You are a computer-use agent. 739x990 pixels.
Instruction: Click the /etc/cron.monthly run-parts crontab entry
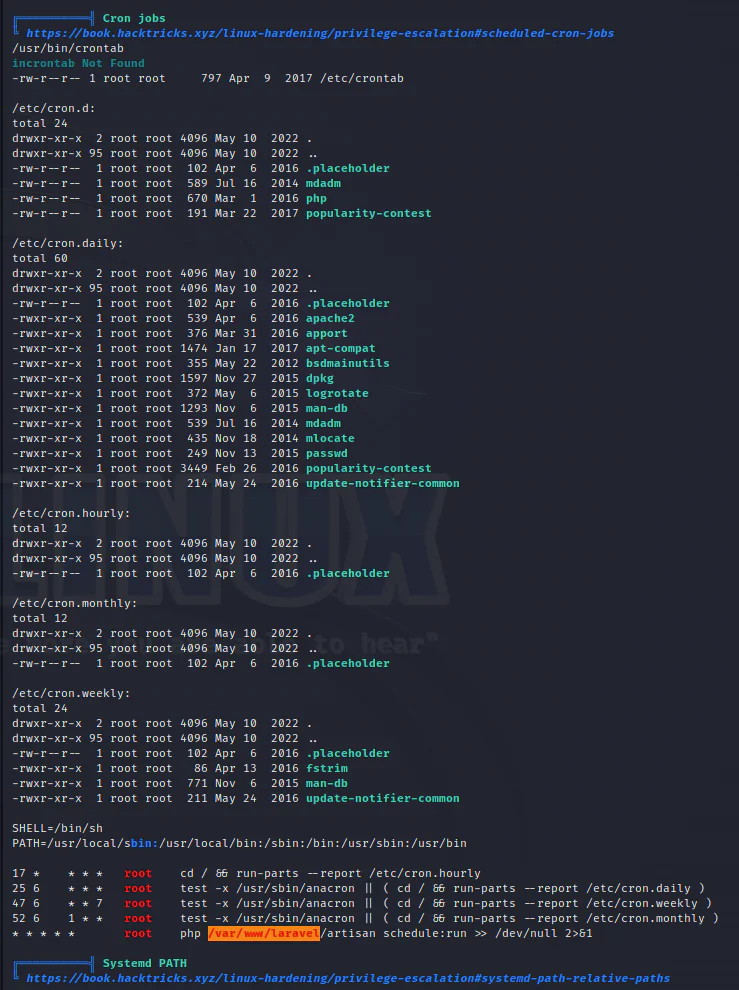click(365, 919)
